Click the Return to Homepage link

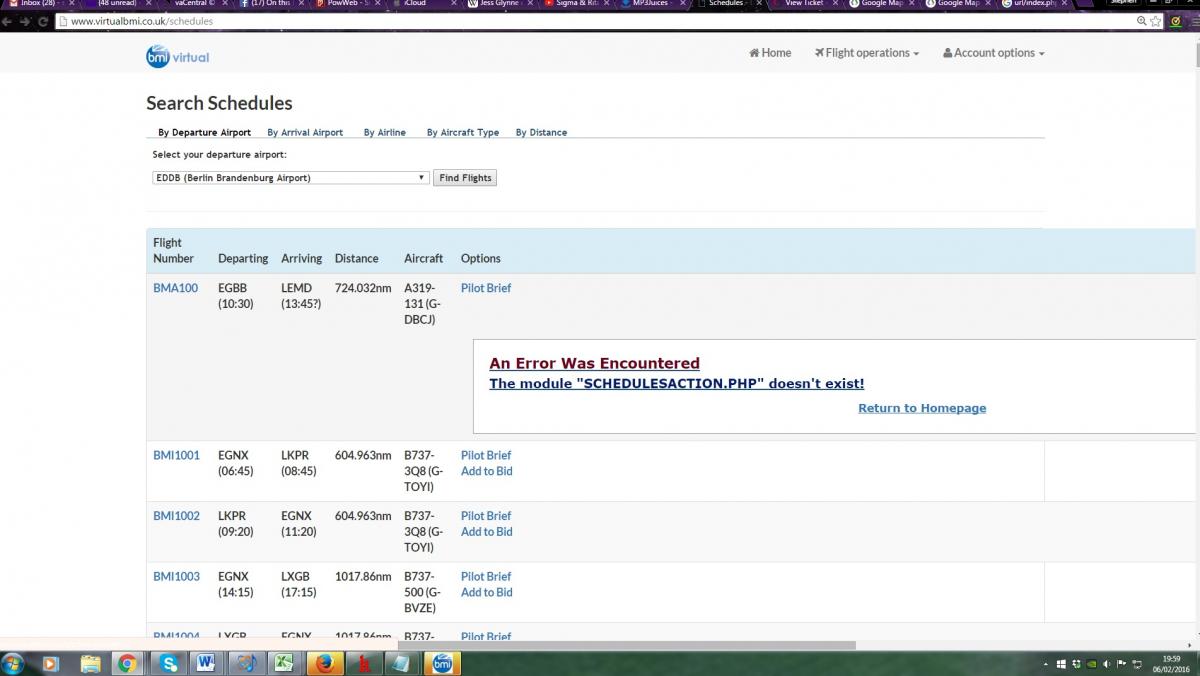point(922,408)
